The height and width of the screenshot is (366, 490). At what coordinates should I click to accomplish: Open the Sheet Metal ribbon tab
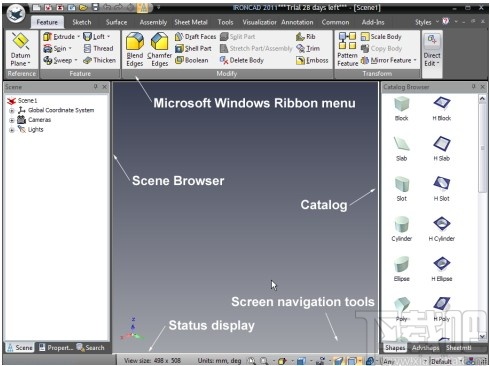tap(191, 22)
